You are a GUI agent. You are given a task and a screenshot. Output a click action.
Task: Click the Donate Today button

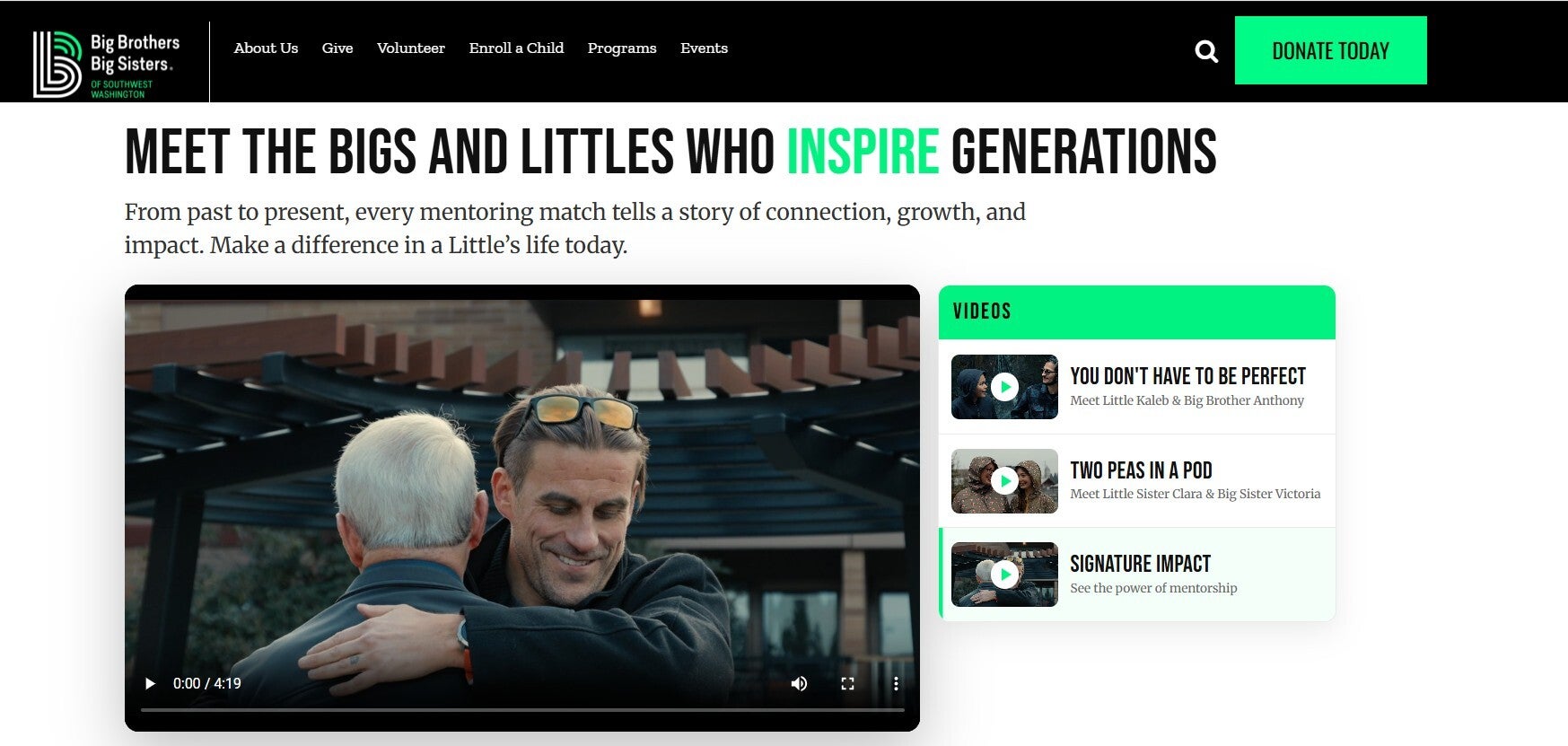(x=1330, y=50)
